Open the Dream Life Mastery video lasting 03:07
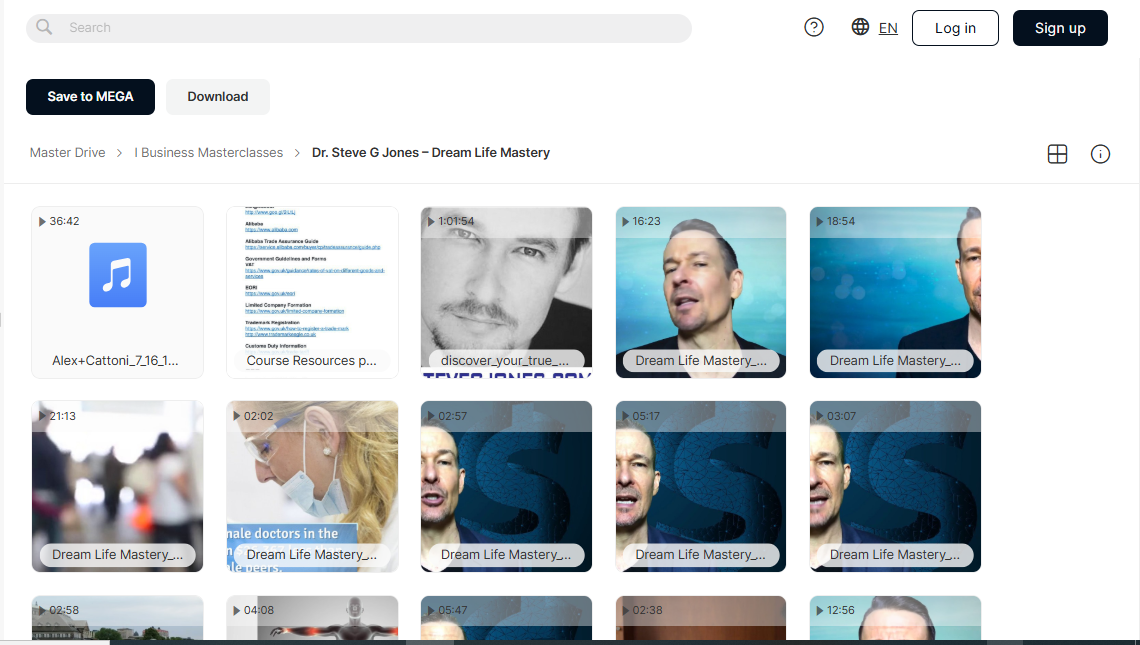1140x645 pixels. (x=895, y=486)
